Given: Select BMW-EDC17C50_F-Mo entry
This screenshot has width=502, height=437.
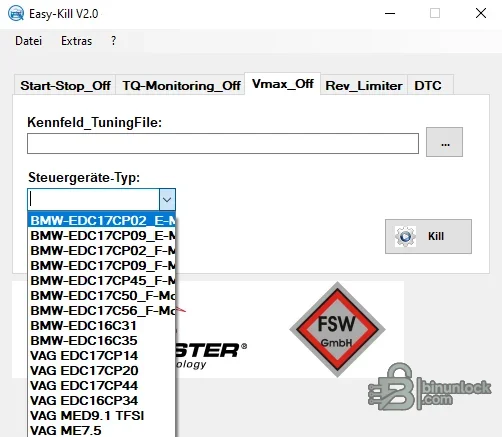Looking at the screenshot, I should [102, 296].
